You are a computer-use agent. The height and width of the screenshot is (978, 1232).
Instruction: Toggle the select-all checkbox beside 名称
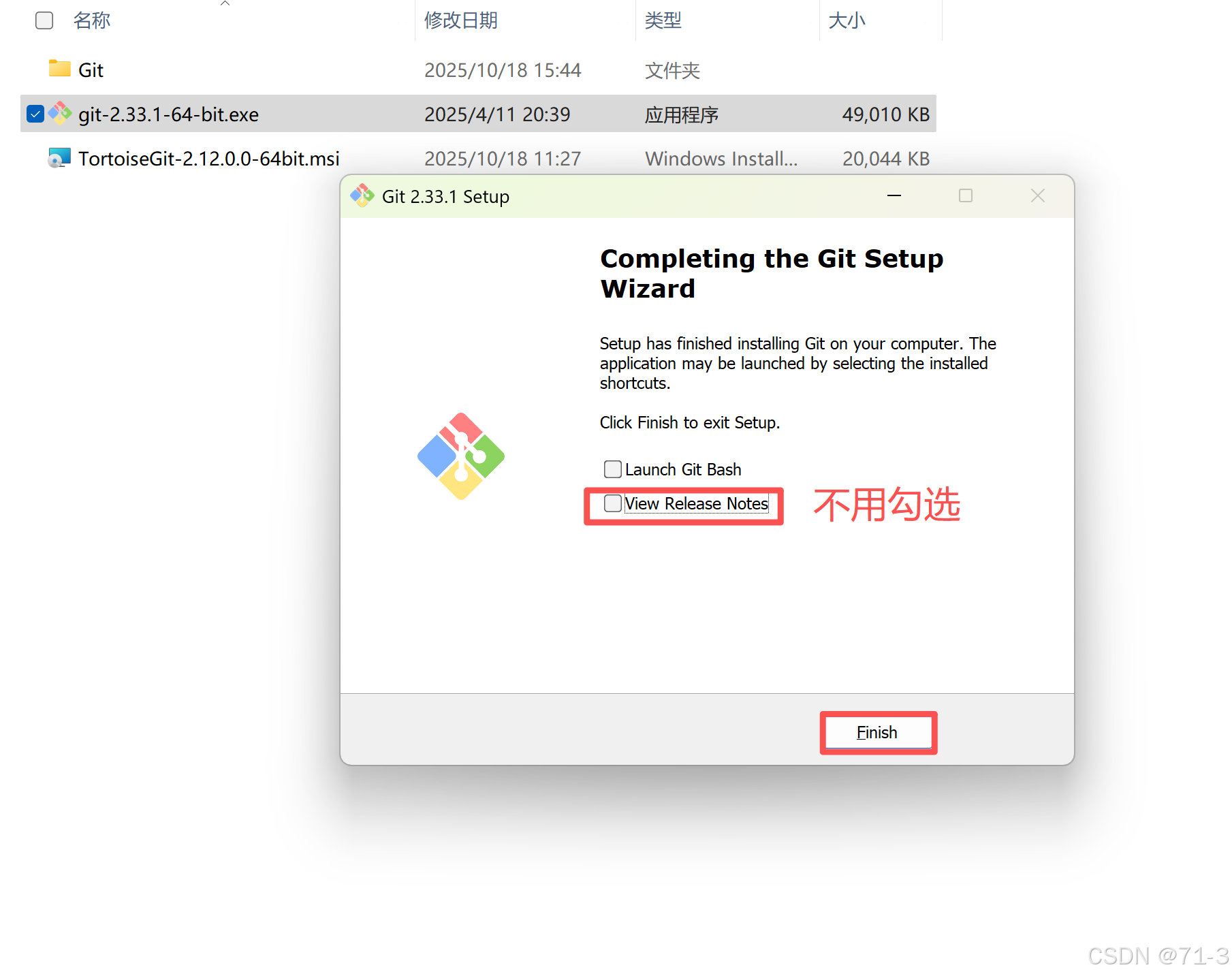[x=44, y=20]
